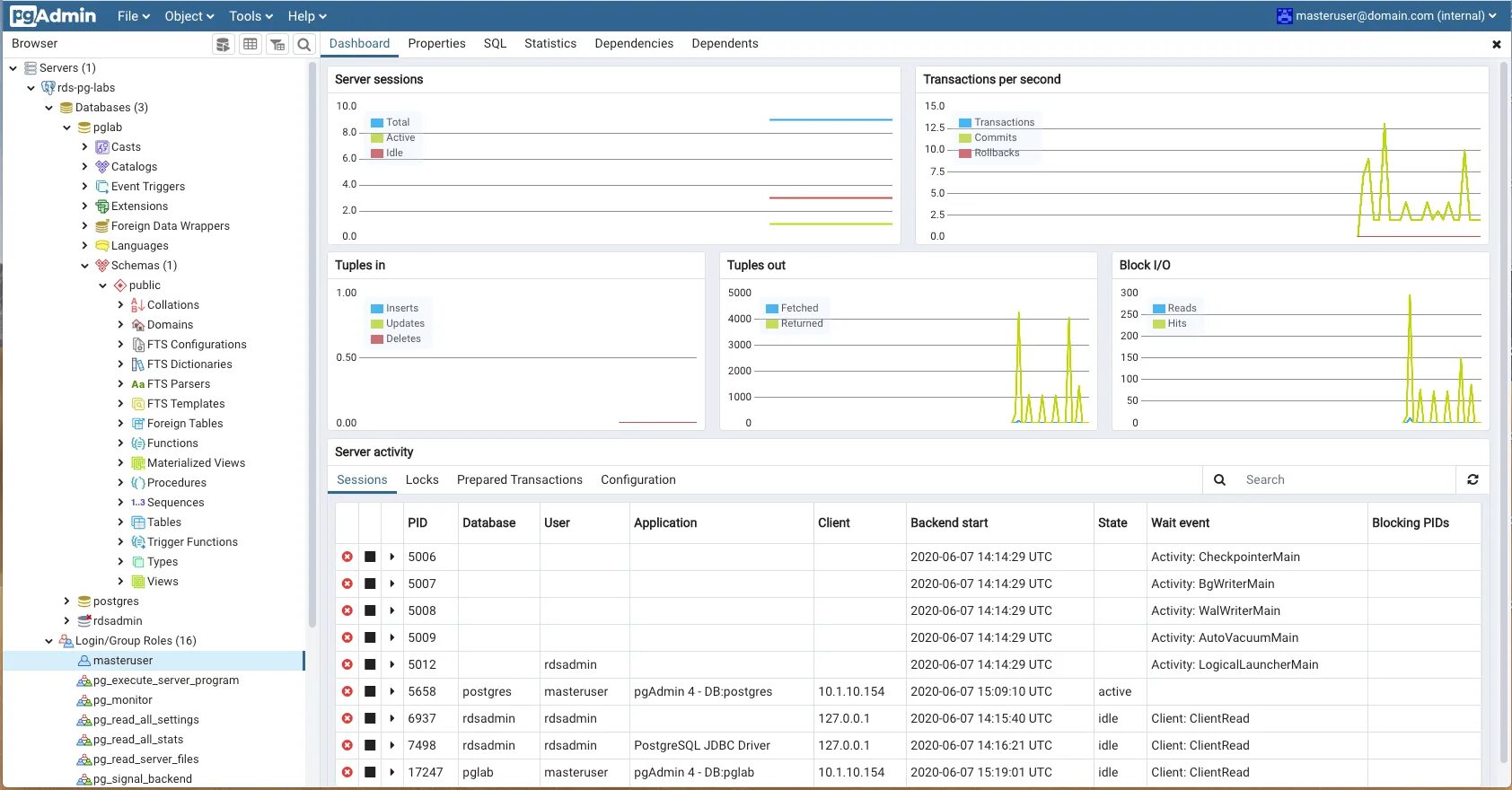Viewport: 1512px width, 790px height.
Task: Click the Search Objects magnifier icon
Action: (304, 44)
